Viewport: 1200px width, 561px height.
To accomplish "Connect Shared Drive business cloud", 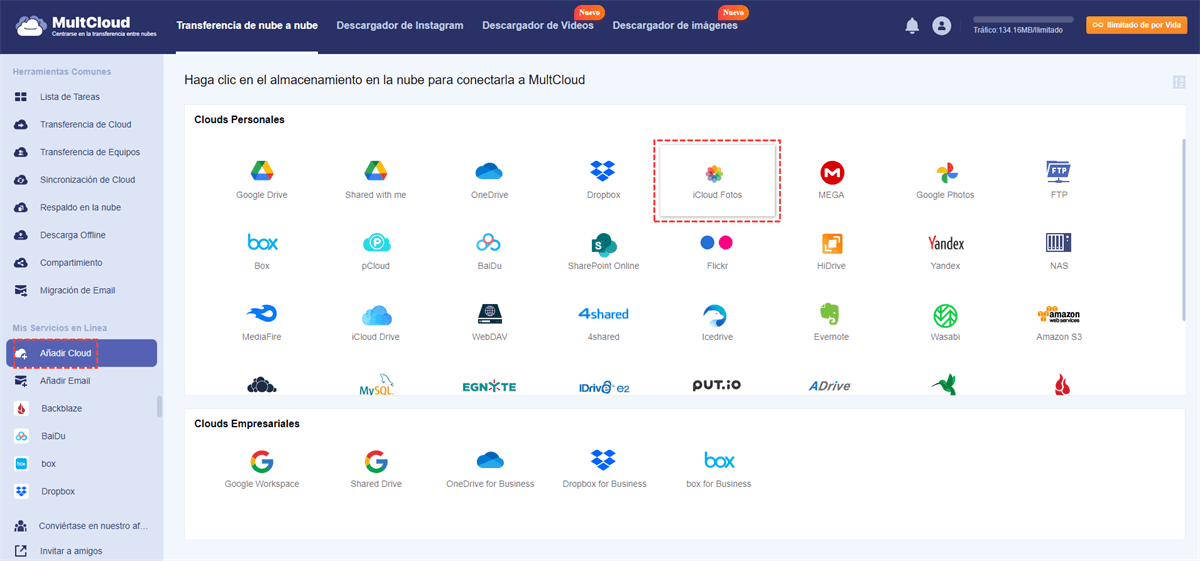I will [x=375, y=469].
